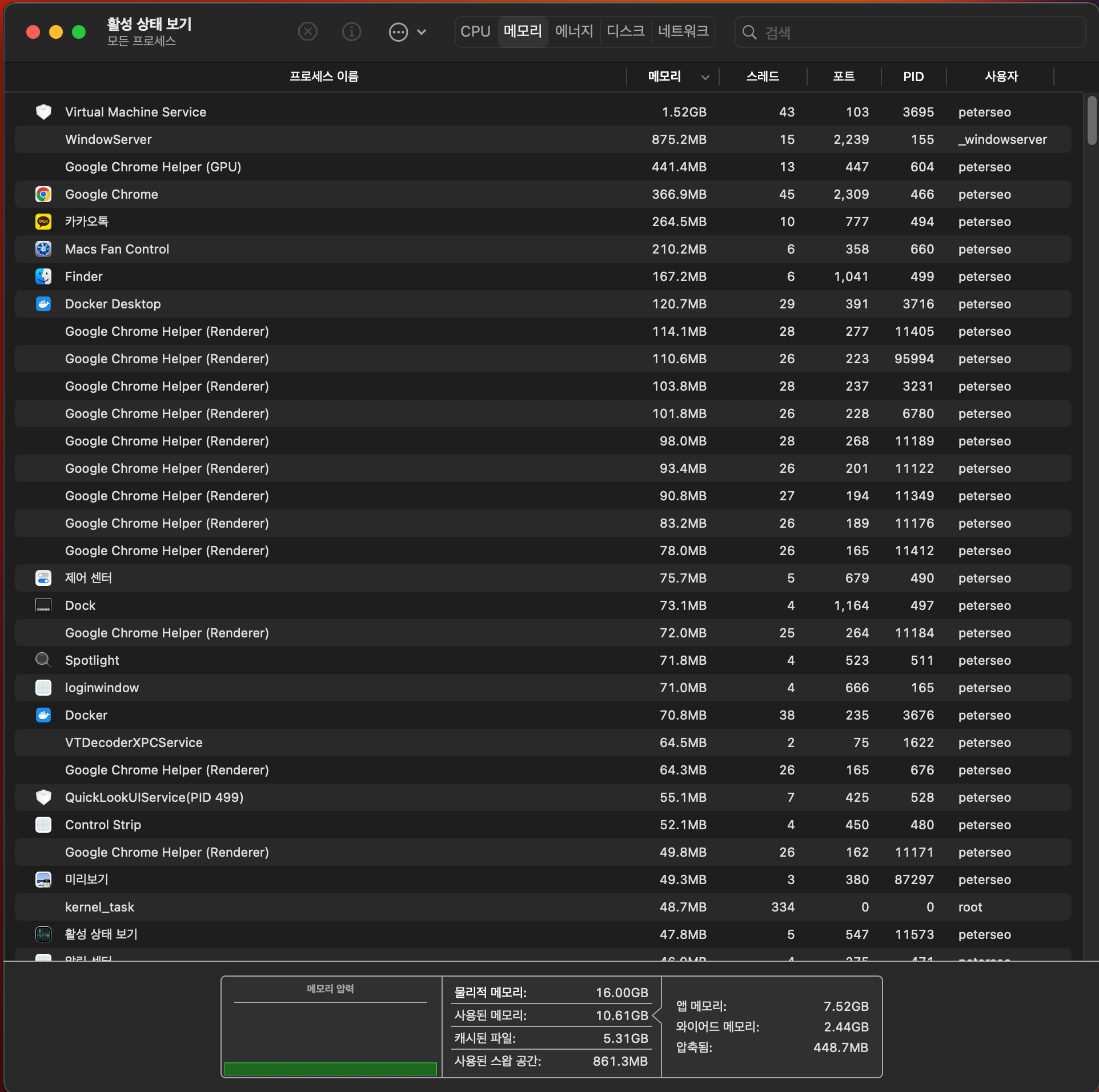Click the 미리보기 (Preview) app icon
1099x1092 pixels.
(43, 880)
